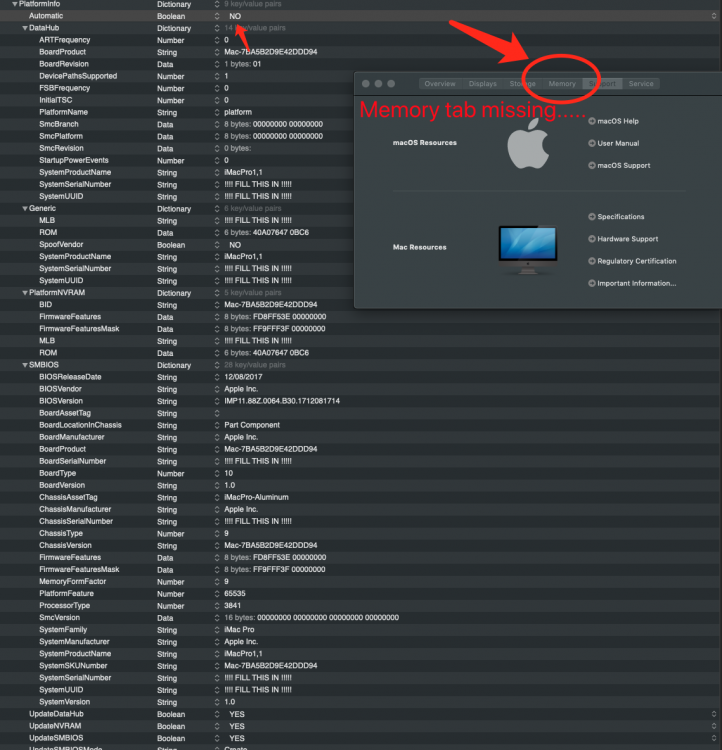The height and width of the screenshot is (750, 722).
Task: Open the Automatic boolean value dropdown
Action: pos(713,16)
